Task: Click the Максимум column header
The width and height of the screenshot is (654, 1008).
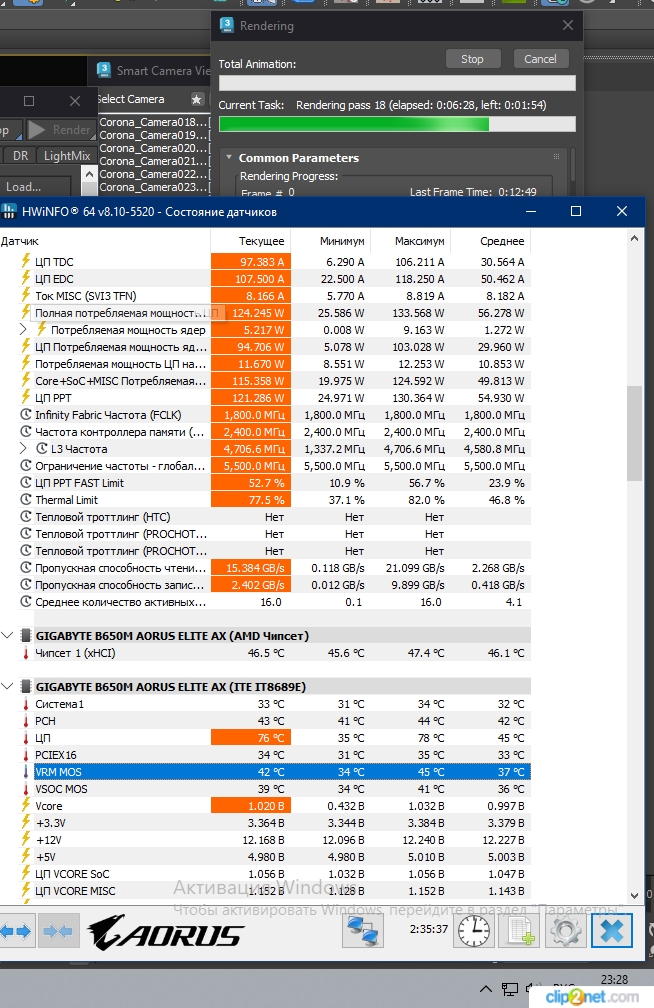Action: [x=411, y=241]
